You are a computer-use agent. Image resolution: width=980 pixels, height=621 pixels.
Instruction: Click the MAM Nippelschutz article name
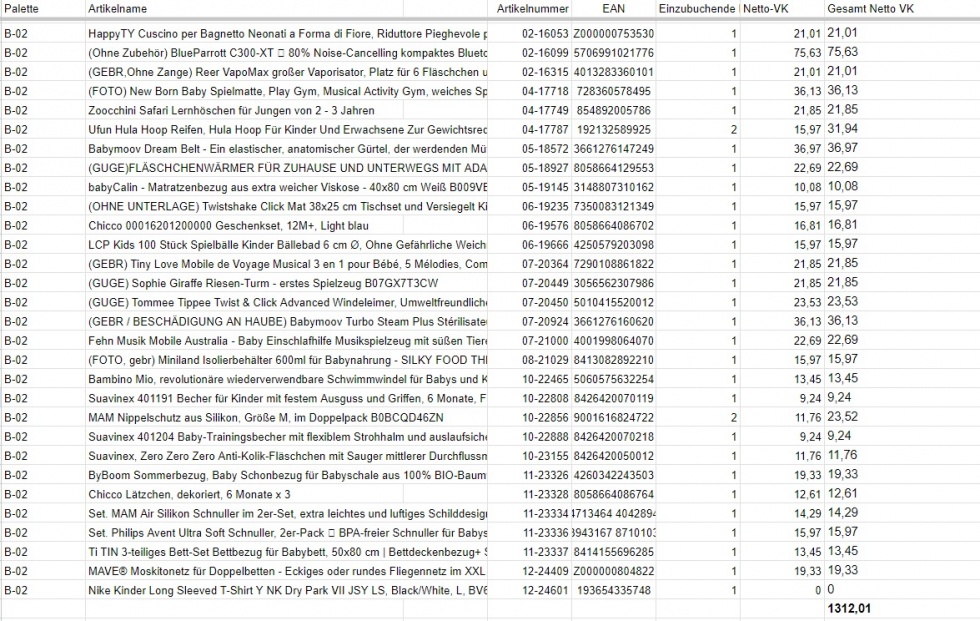tap(266, 418)
